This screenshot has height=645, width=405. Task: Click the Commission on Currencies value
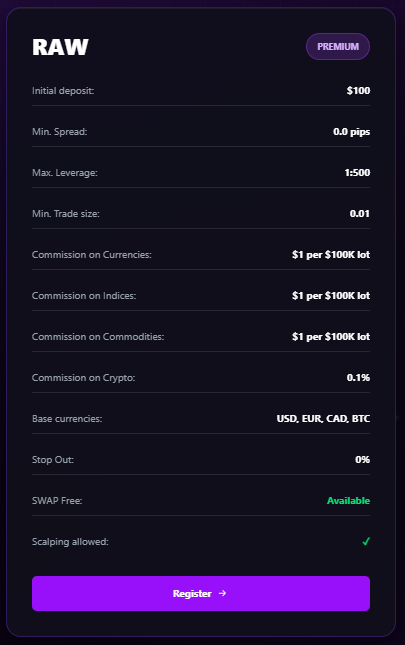point(331,255)
